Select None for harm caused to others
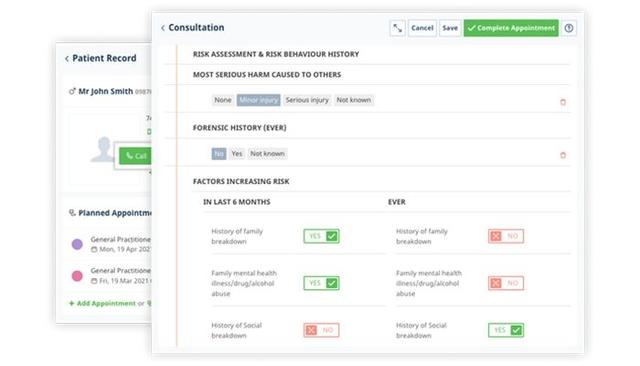The width and height of the screenshot is (640, 366). point(223,100)
